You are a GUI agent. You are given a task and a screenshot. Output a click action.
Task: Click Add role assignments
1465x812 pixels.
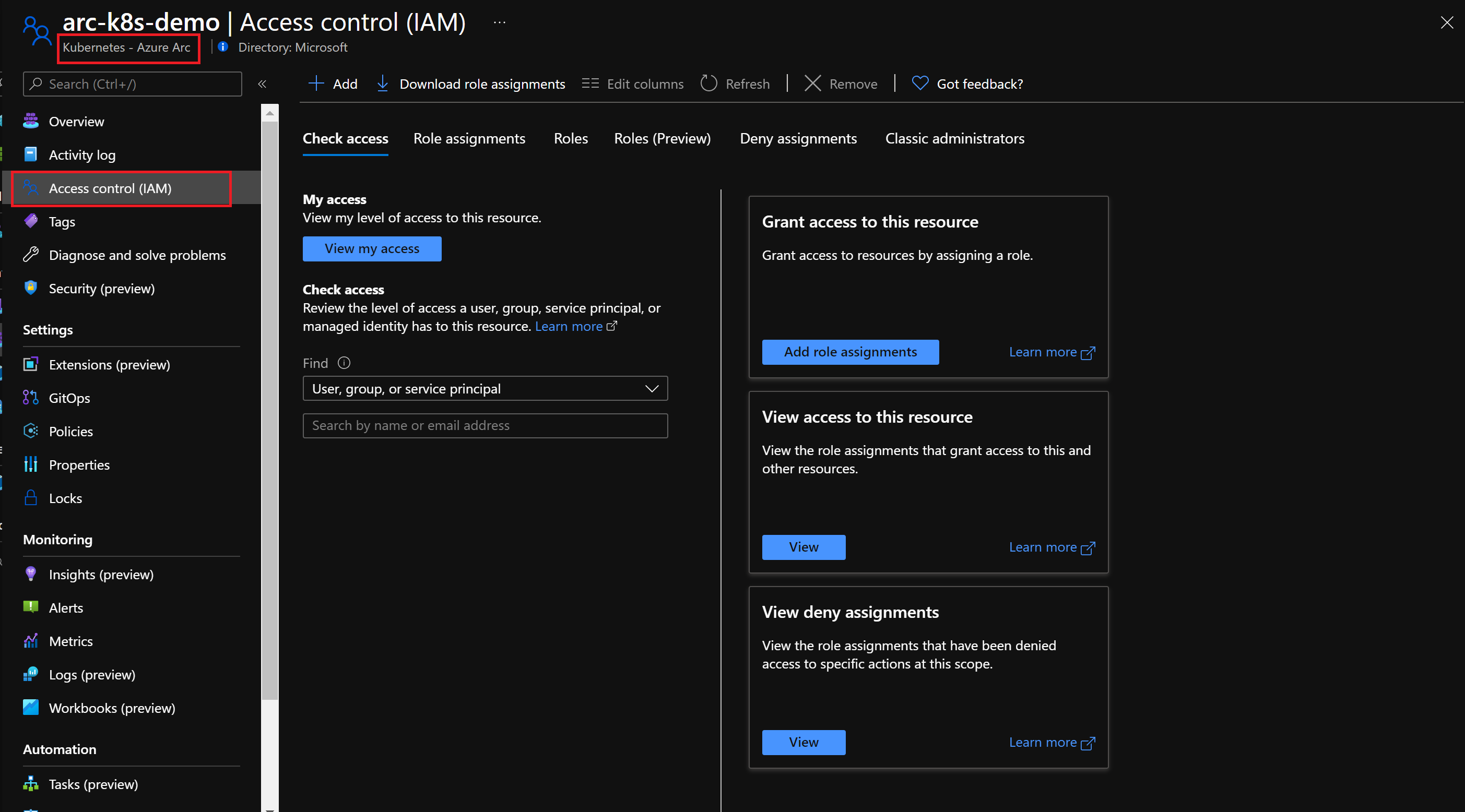click(849, 351)
